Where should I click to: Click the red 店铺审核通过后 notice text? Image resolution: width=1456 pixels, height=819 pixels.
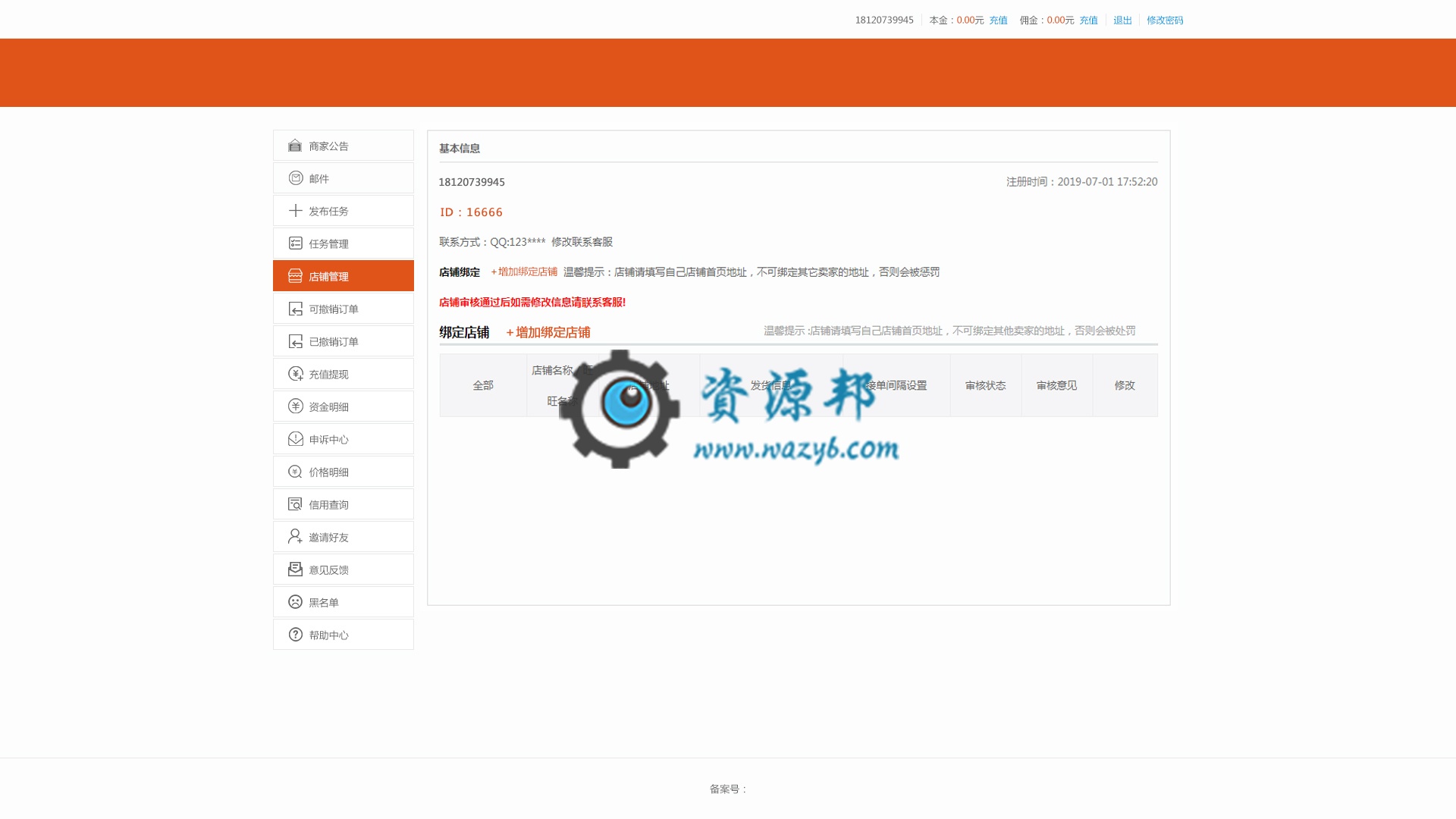click(x=532, y=302)
